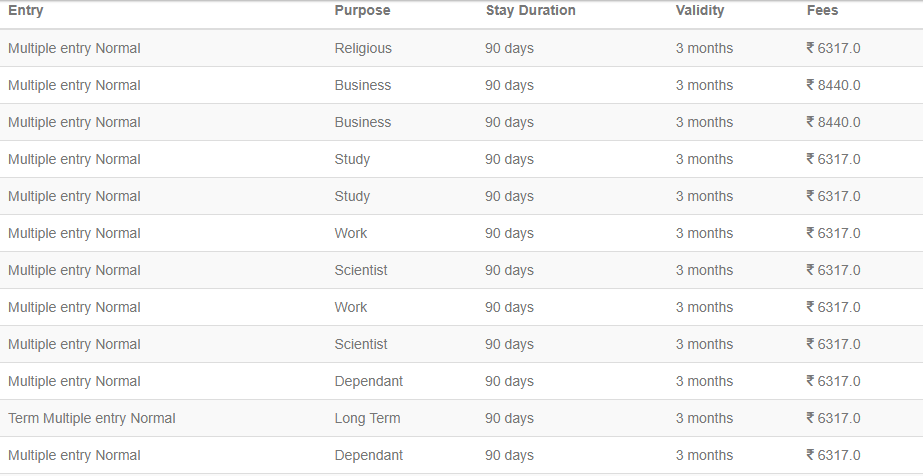Click the Fees column header
Screen dimensions: 923x476
coord(822,11)
